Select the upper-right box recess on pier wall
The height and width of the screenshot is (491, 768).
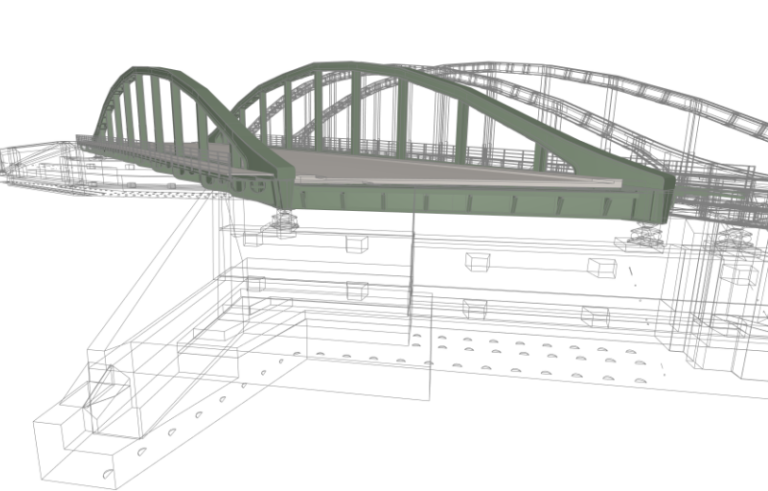[601, 267]
